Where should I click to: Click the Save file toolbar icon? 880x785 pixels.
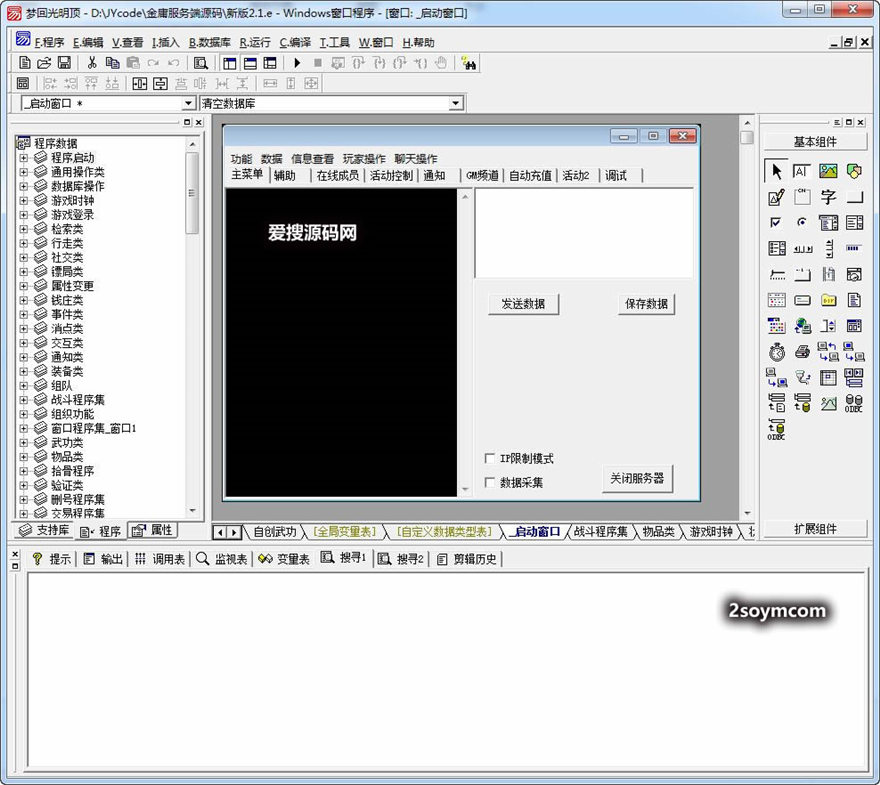pos(64,62)
